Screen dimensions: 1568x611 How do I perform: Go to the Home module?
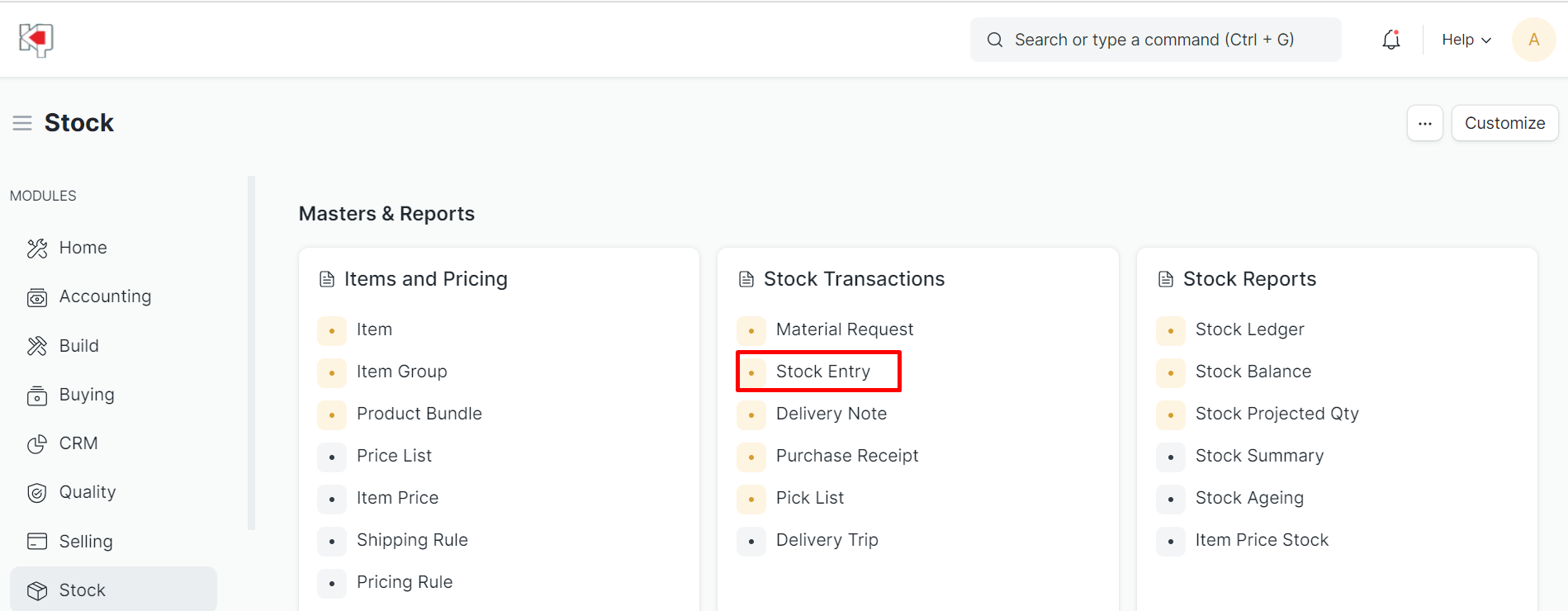[83, 248]
